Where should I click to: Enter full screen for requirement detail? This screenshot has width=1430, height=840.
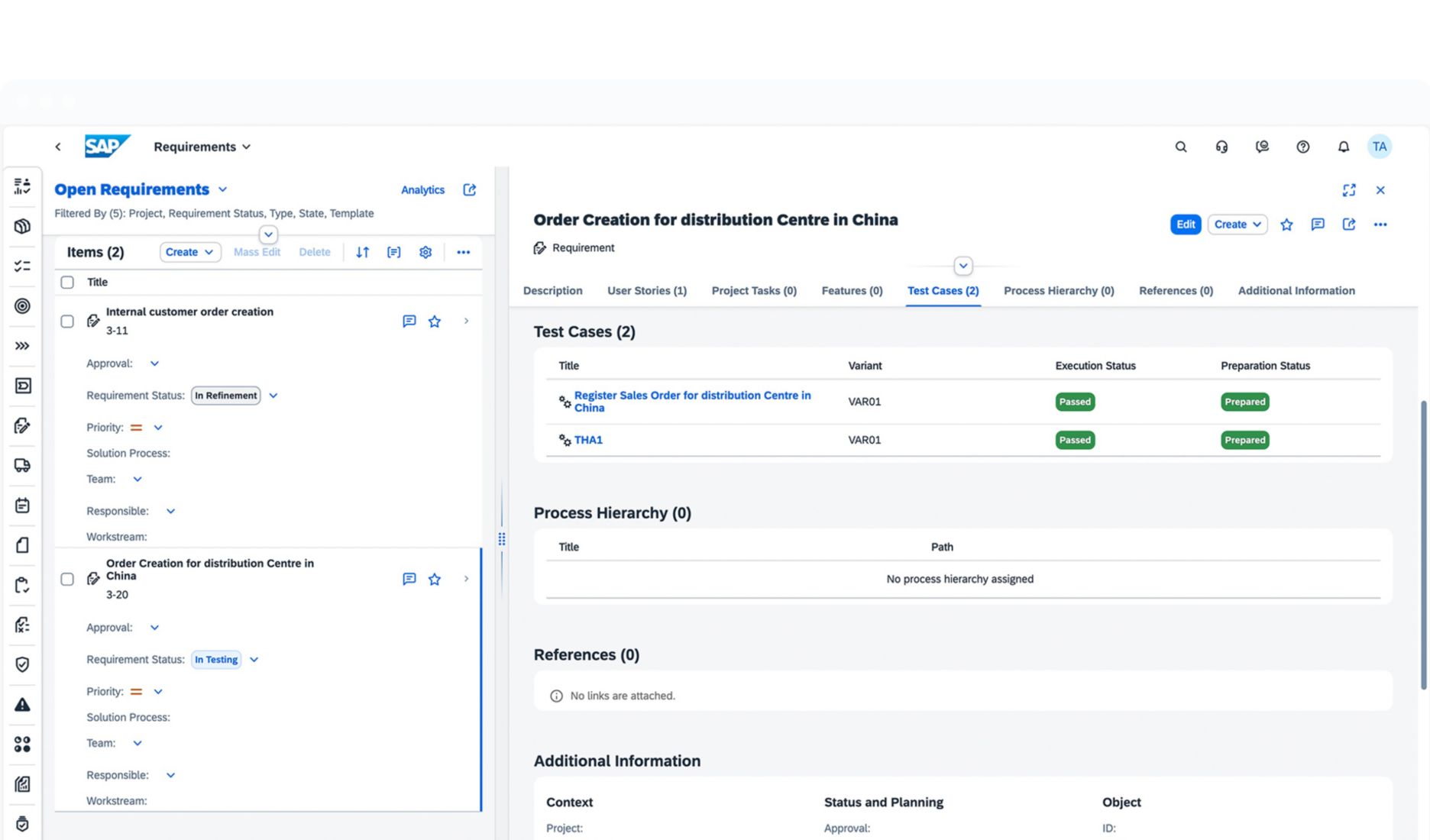point(1349,190)
